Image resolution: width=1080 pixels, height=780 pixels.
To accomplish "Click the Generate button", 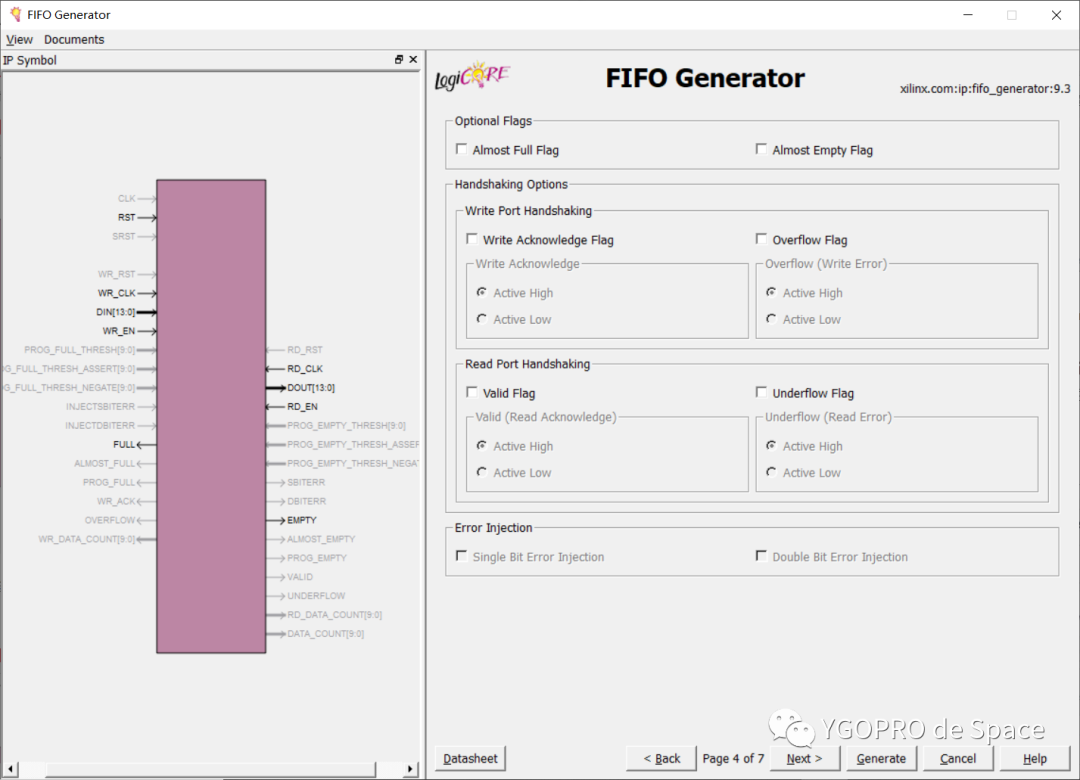I will 881,758.
